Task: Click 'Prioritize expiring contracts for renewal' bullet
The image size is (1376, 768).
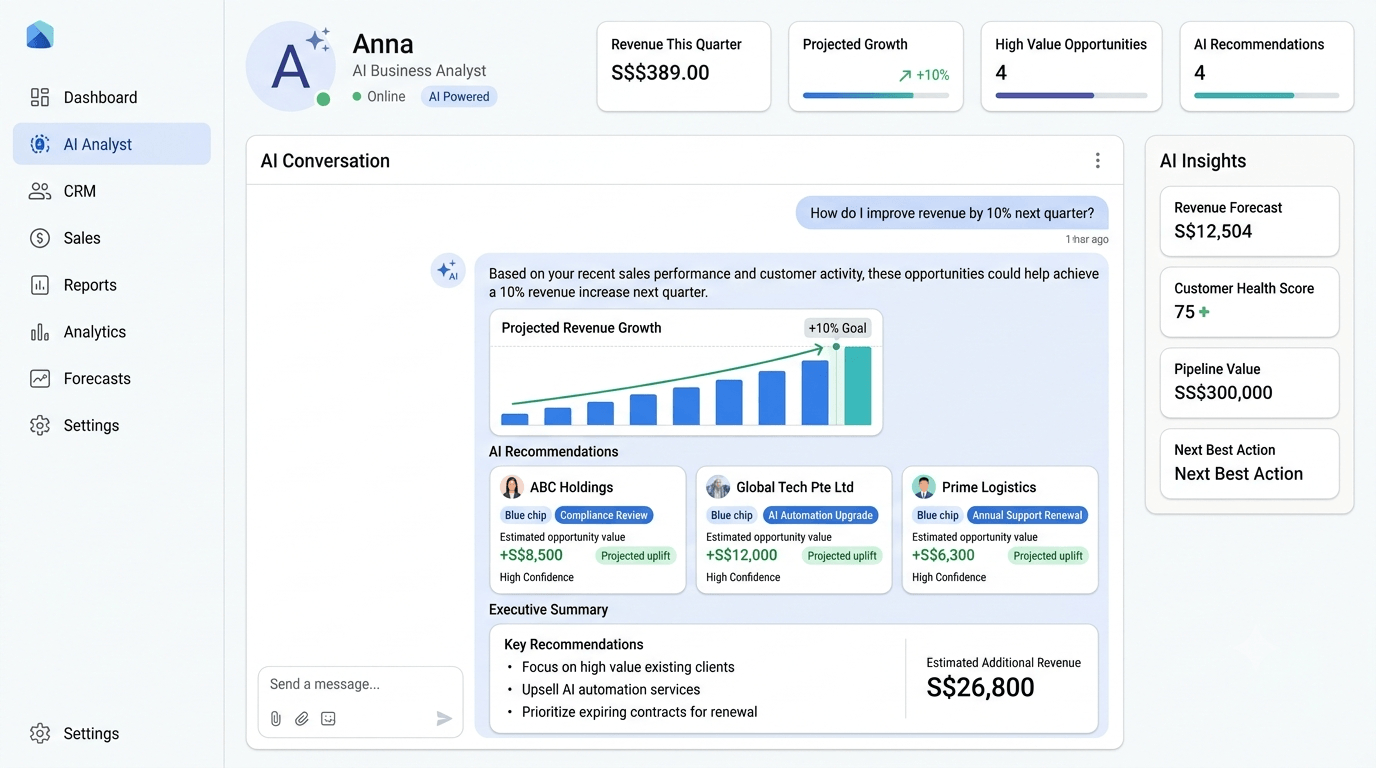Action: (x=640, y=712)
